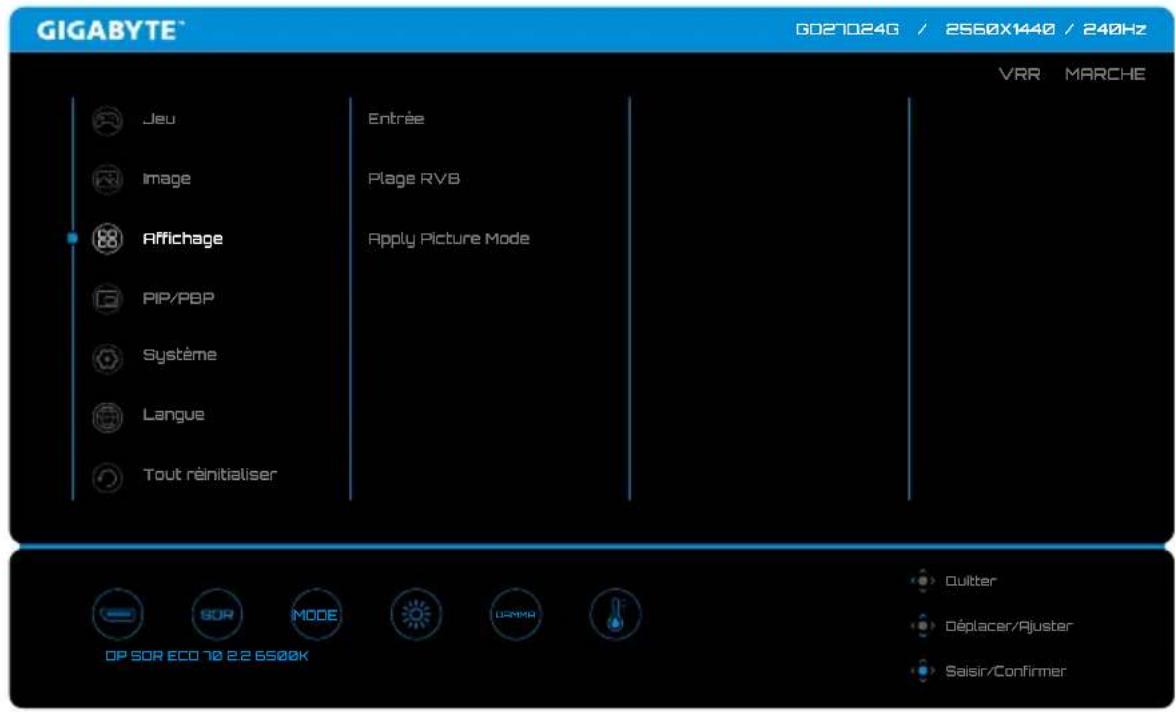Click the joystick icon beside Quitter

pos(922,581)
